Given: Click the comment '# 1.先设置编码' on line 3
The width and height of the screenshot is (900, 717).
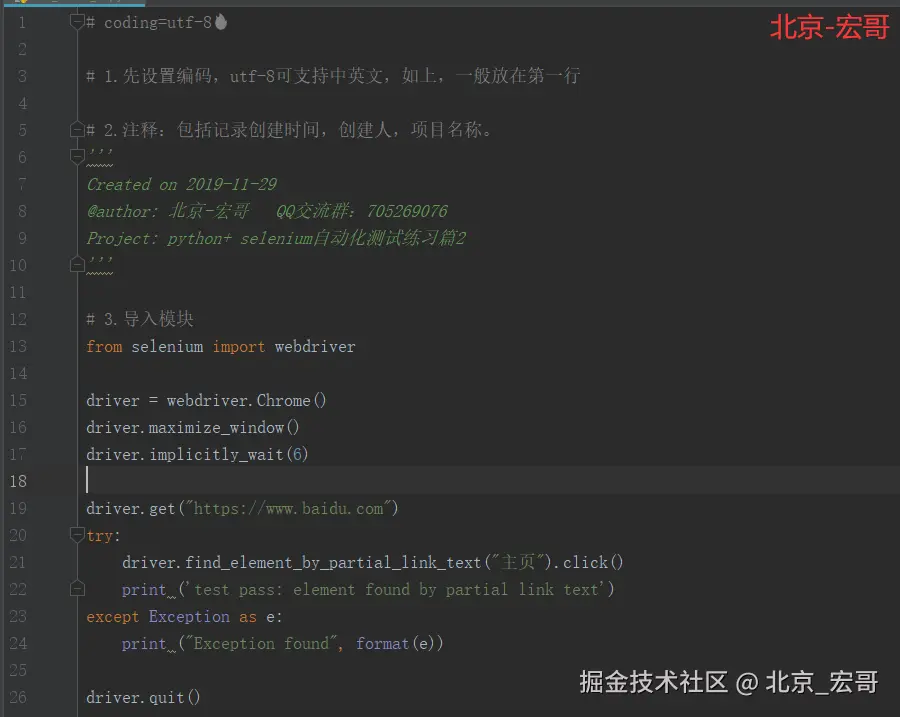Looking at the screenshot, I should click(x=333, y=76).
